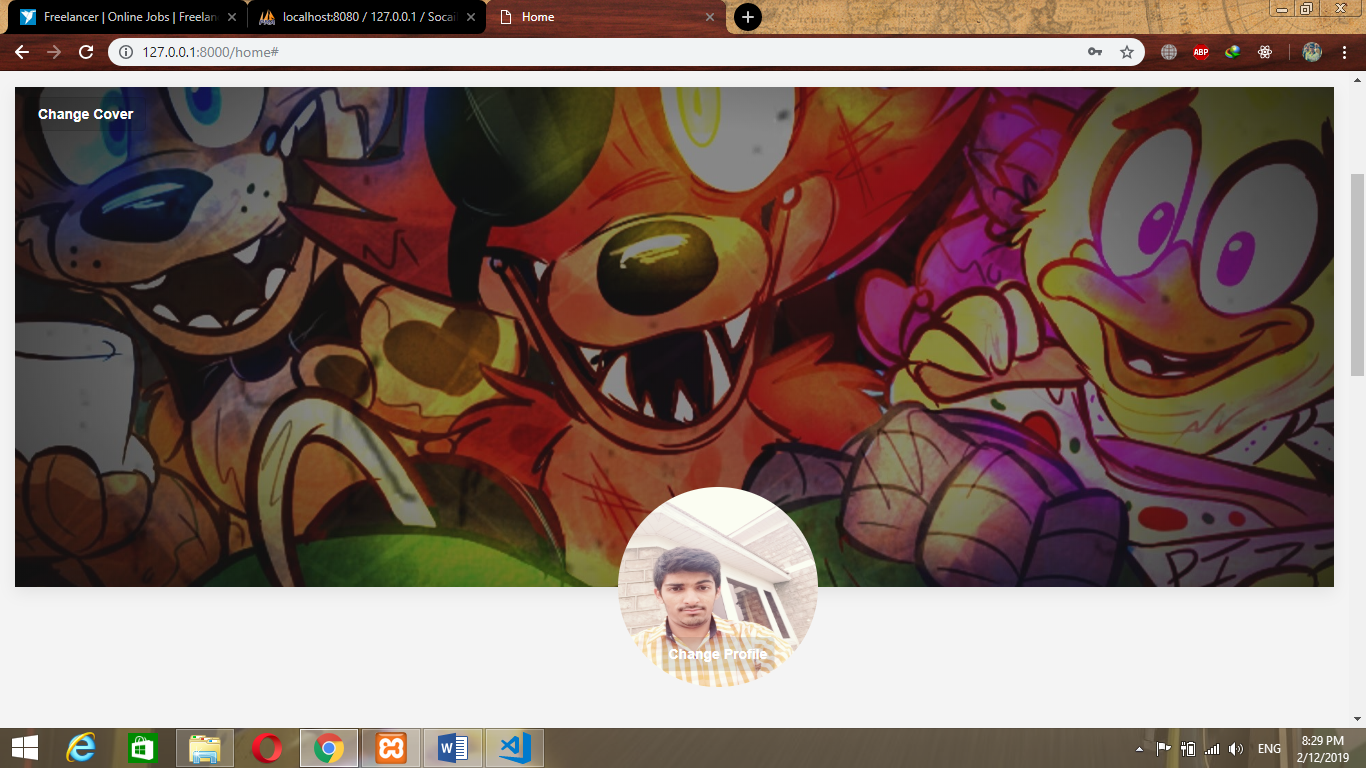The image size is (1366, 768).
Task: Open a new tab with plus button
Action: (748, 17)
